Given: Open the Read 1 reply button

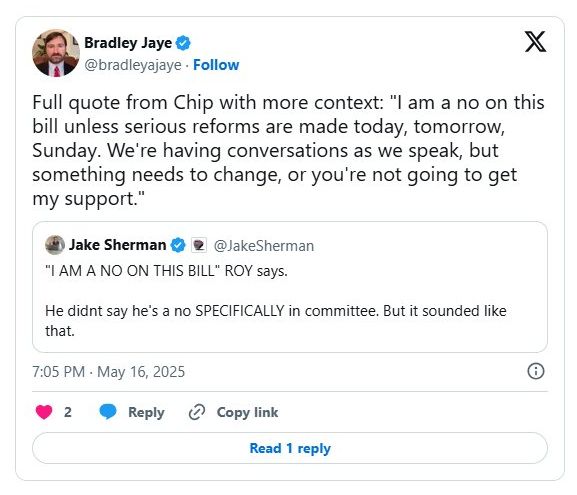Looking at the screenshot, I should coord(290,448).
